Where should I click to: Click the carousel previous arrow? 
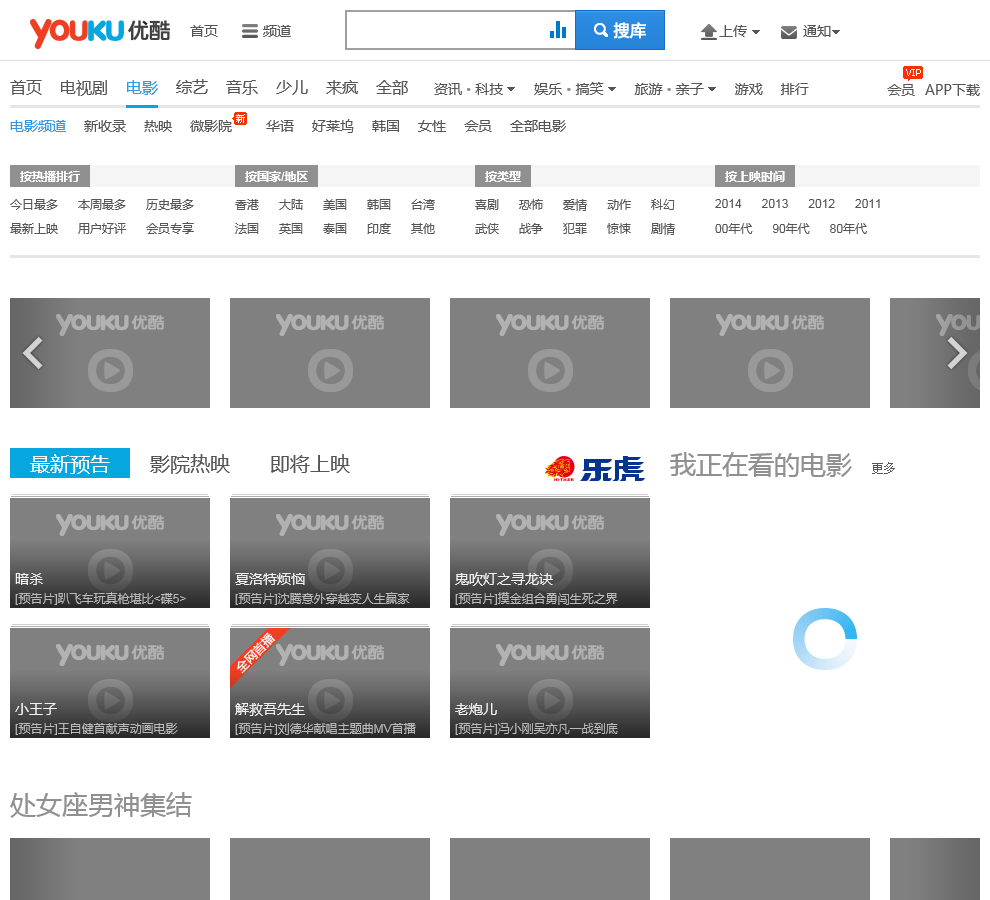click(x=32, y=353)
